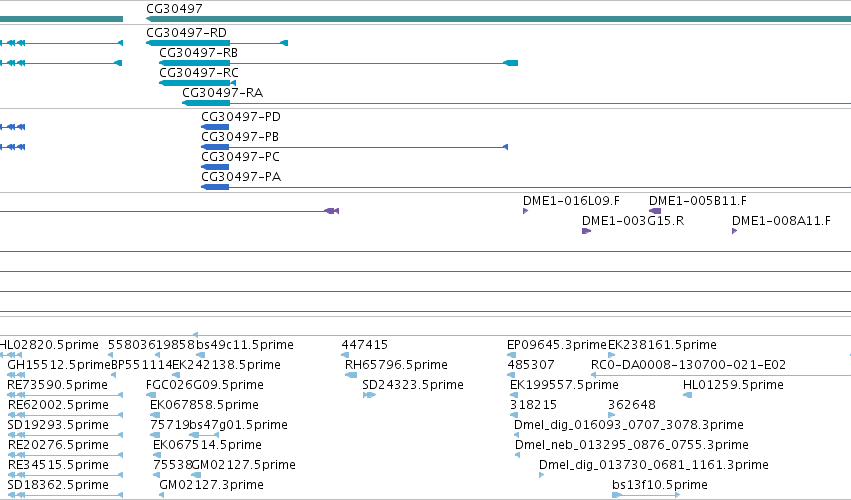Click EST EK067858.5prime

204,405
